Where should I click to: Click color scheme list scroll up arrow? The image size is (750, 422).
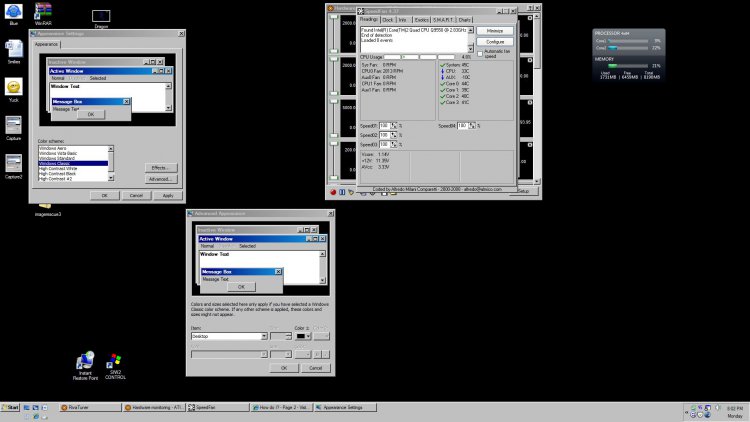pos(111,149)
